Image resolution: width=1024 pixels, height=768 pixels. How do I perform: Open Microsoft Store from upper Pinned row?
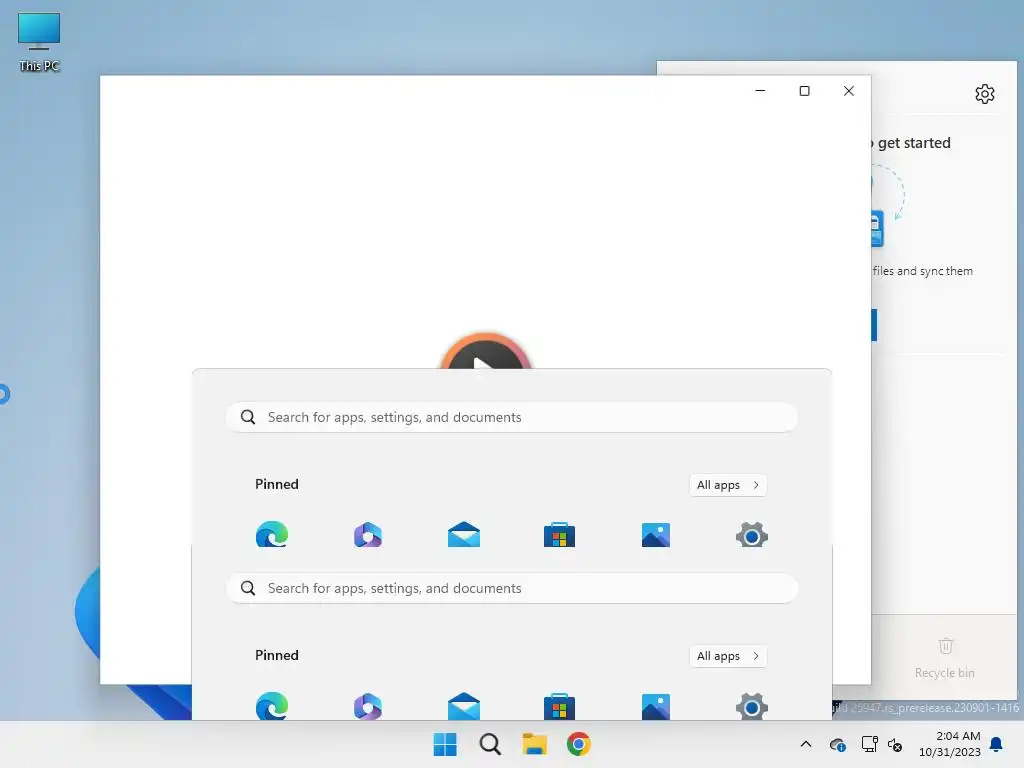pyautogui.click(x=560, y=535)
